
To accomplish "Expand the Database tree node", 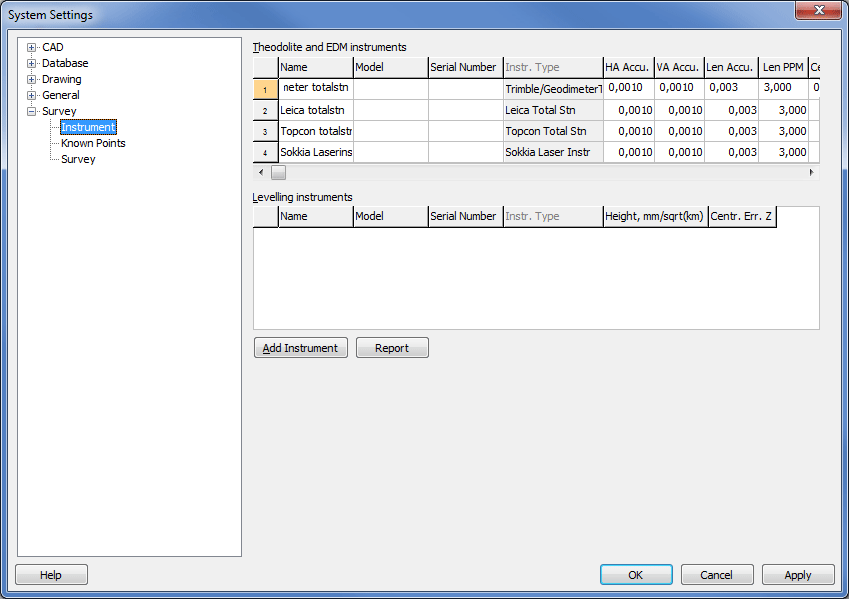I will coord(32,63).
